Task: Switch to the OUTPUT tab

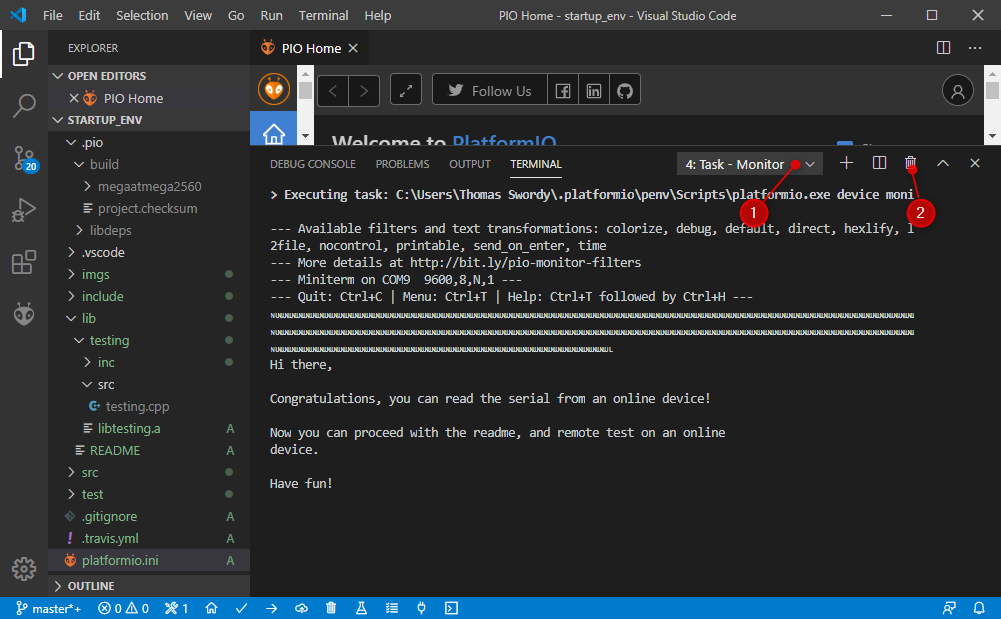Action: tap(470, 164)
